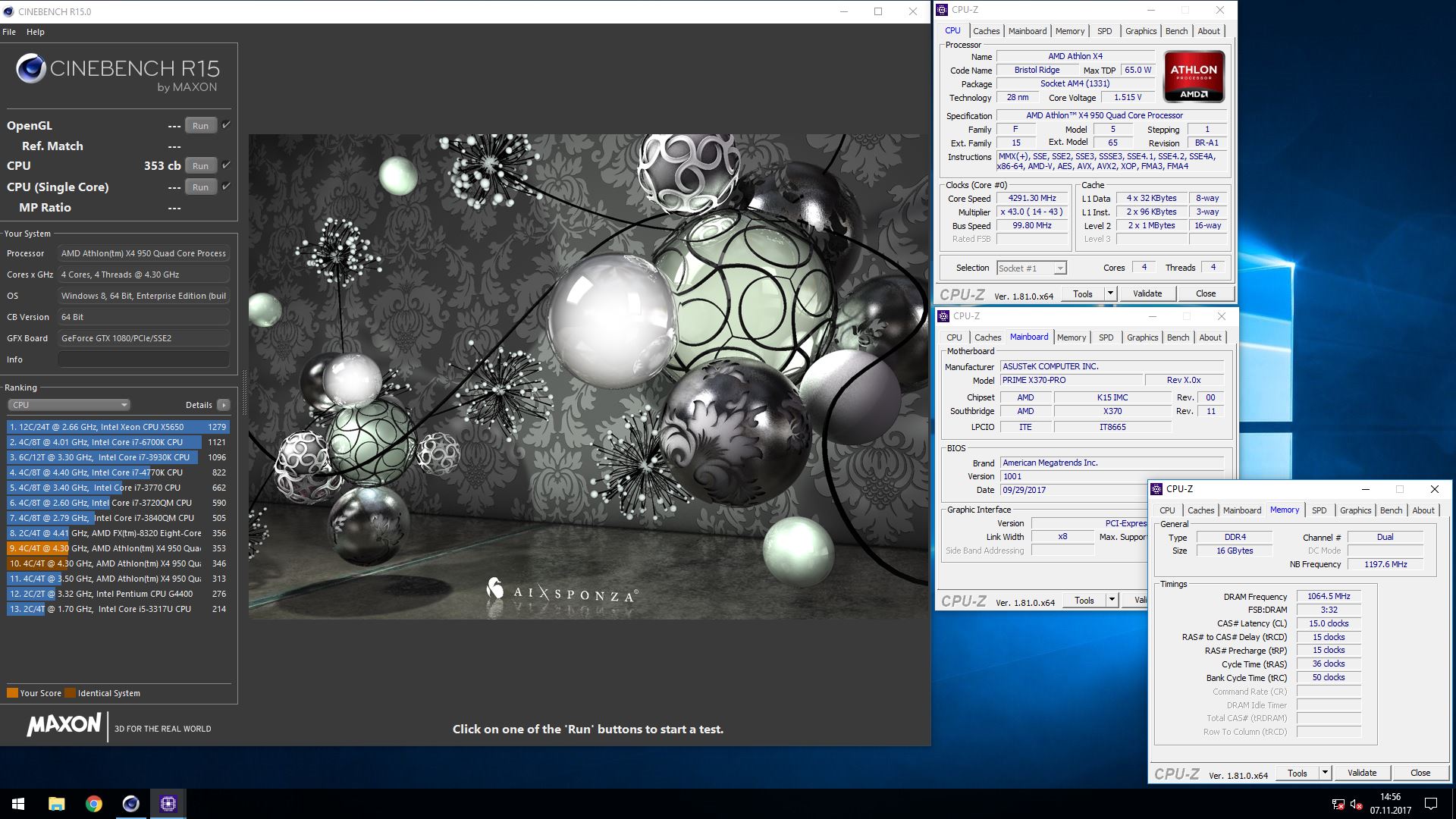Open the Cinebench File menu

tap(9, 32)
